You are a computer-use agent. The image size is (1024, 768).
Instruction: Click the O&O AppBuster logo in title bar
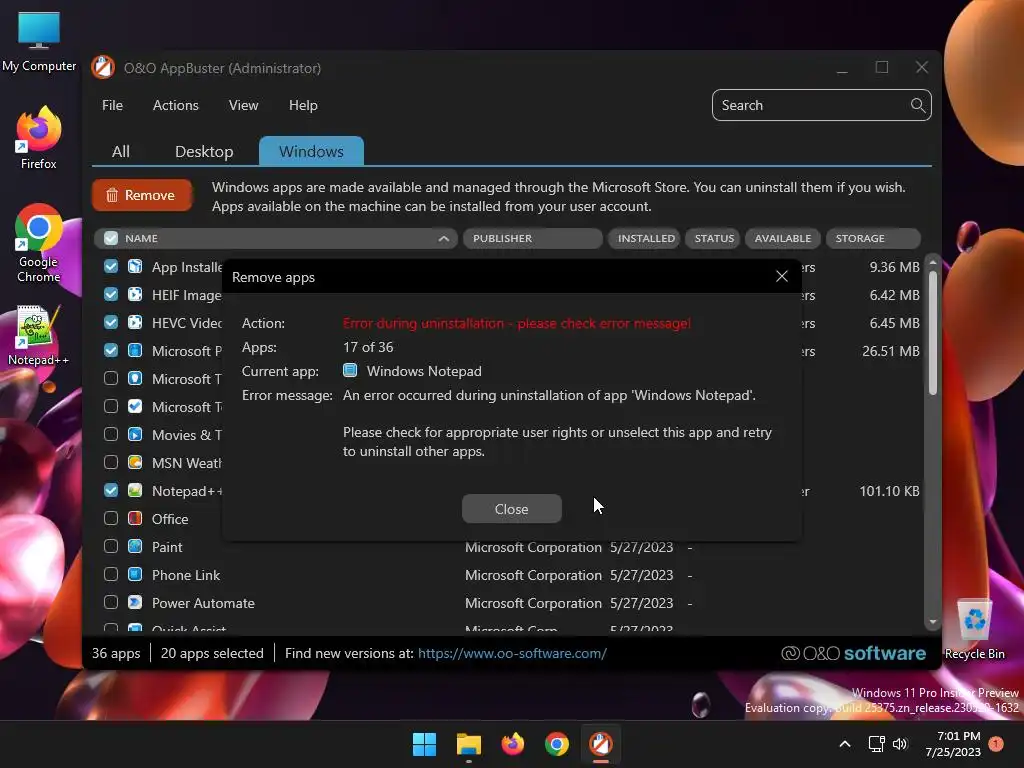103,68
